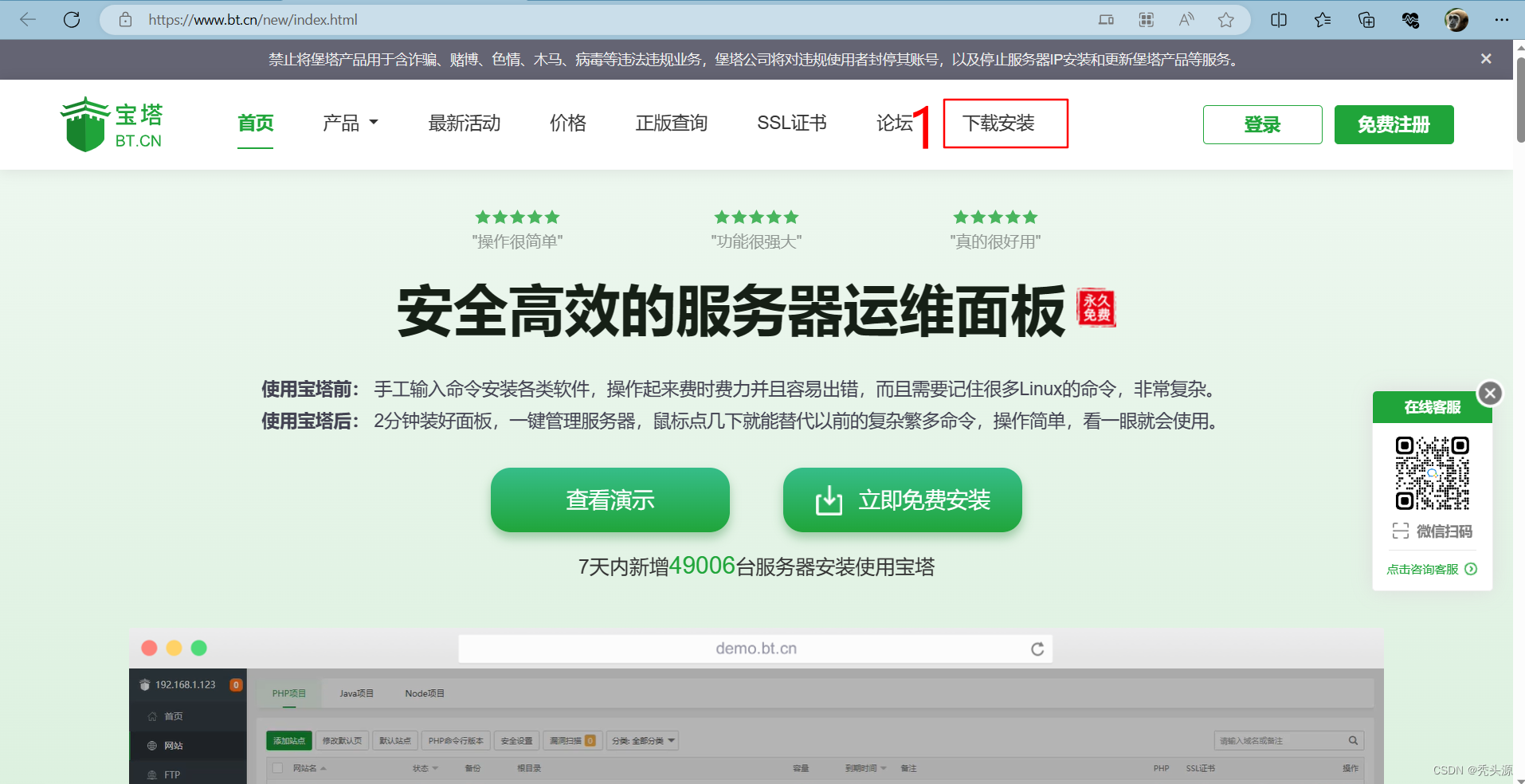
Task: Click the 漏洞扫描 button
Action: pyautogui.click(x=572, y=740)
